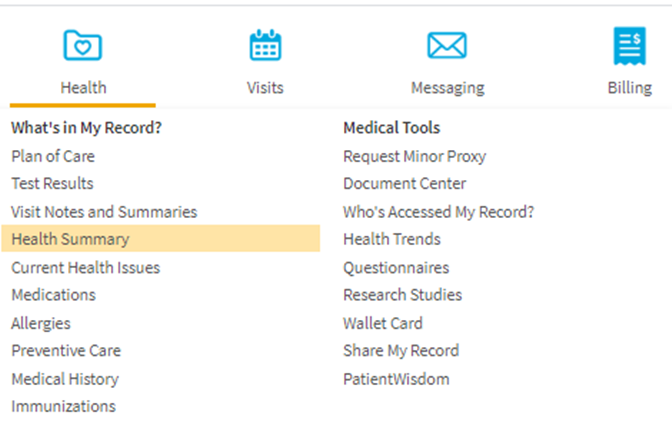Go to Current Health Issues

tap(86, 267)
